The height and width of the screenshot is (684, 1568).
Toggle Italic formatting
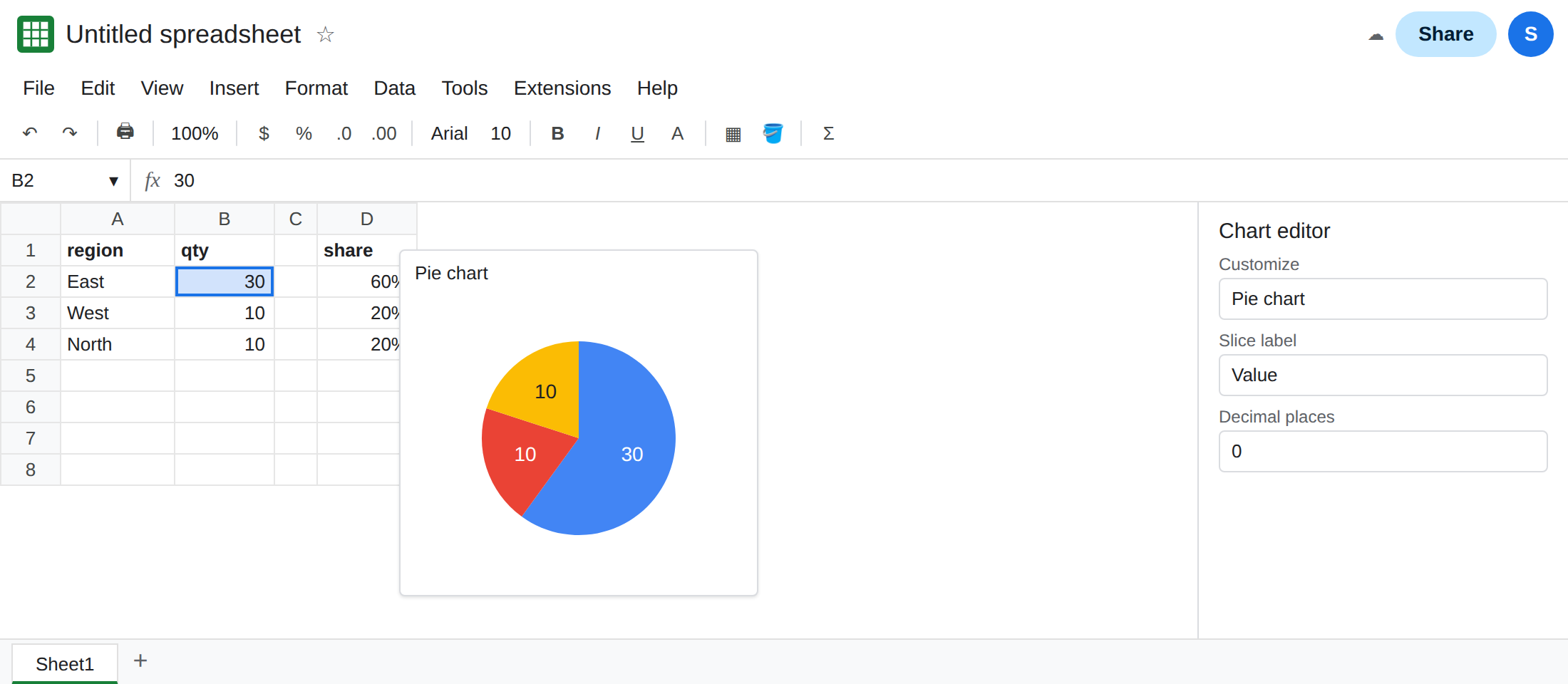click(x=597, y=133)
